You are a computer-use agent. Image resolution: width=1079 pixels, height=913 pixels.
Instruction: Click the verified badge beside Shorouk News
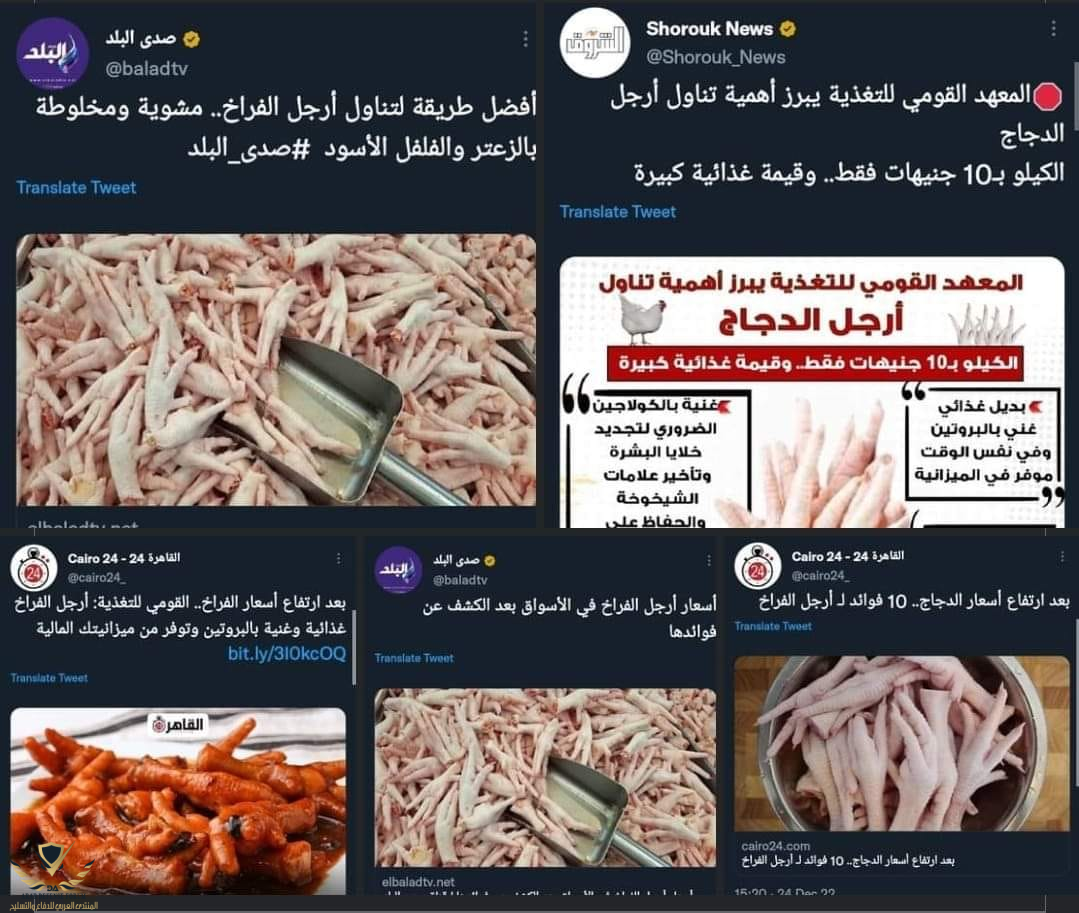(788, 29)
